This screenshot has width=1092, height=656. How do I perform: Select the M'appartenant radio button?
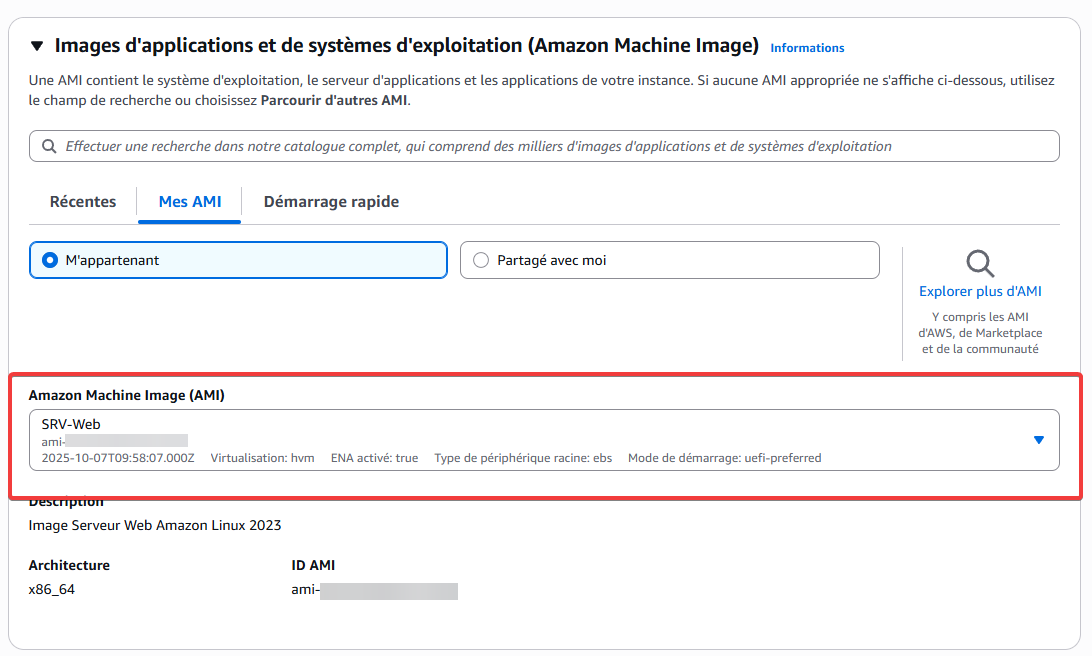pyautogui.click(x=50, y=260)
